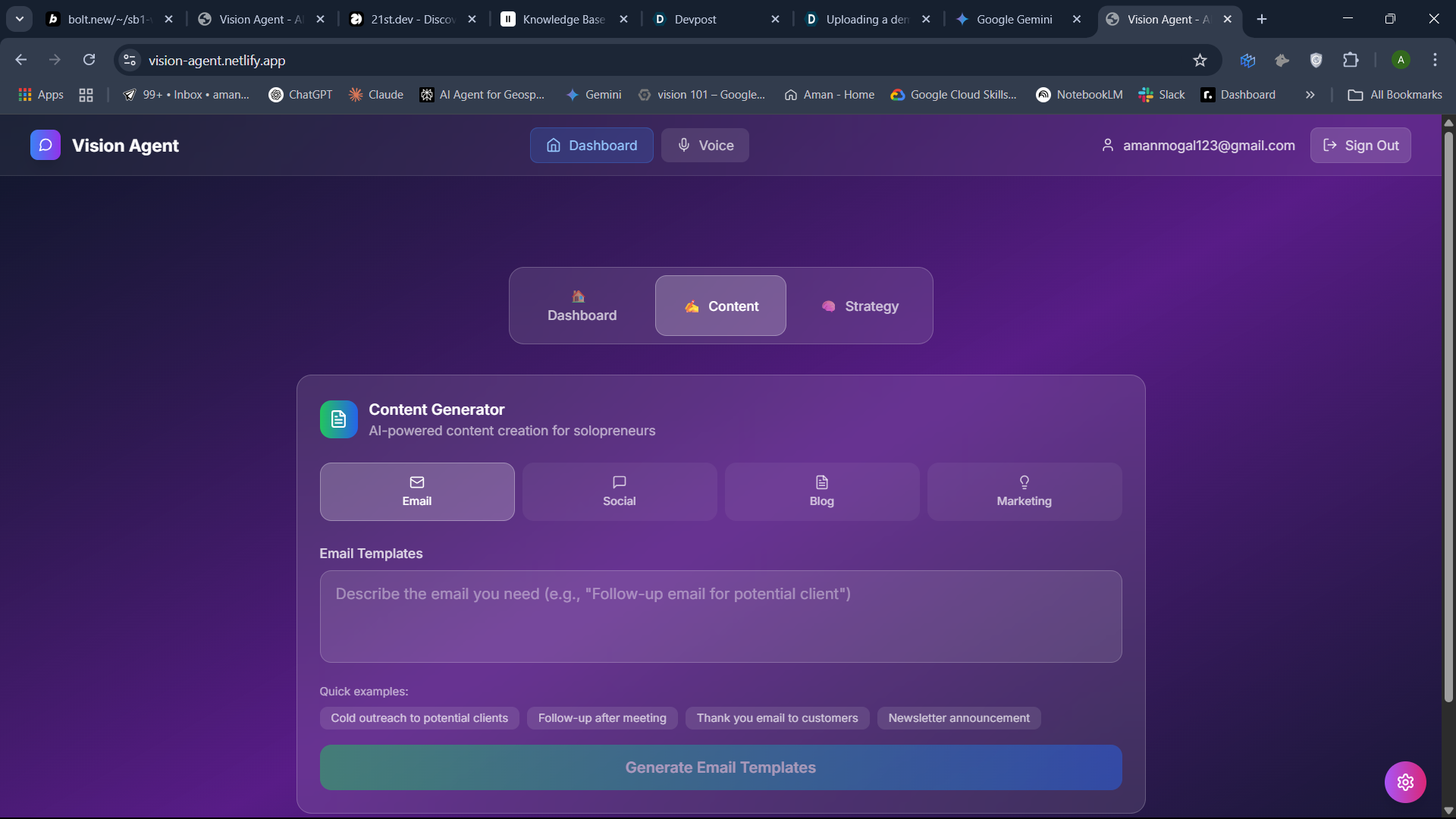The width and height of the screenshot is (1456, 819).
Task: Bookmark this page with the star icon
Action: [1200, 61]
